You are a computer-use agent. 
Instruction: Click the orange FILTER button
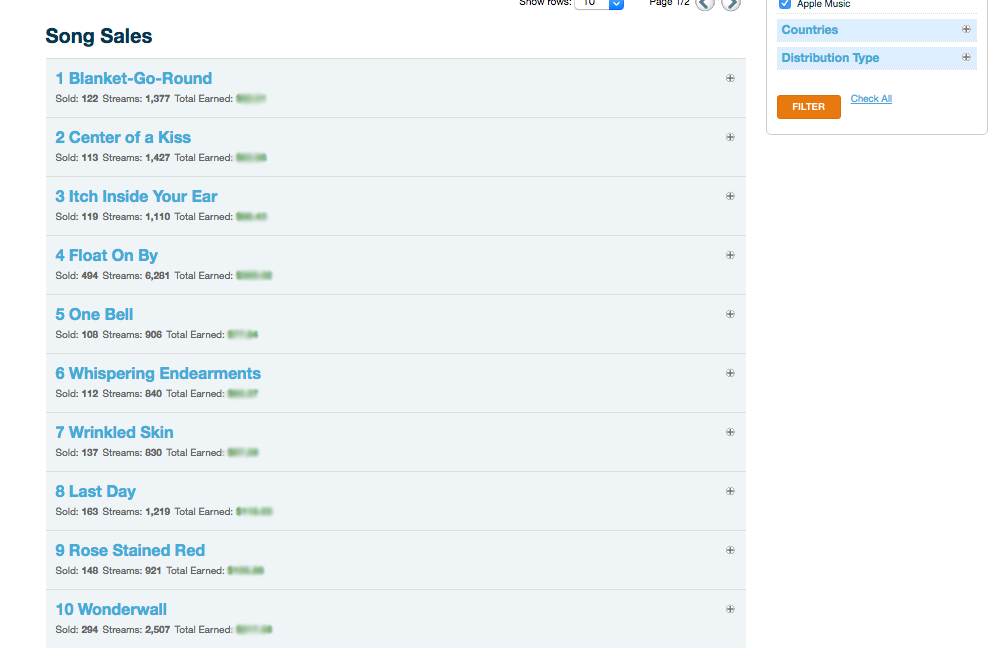[x=808, y=107]
